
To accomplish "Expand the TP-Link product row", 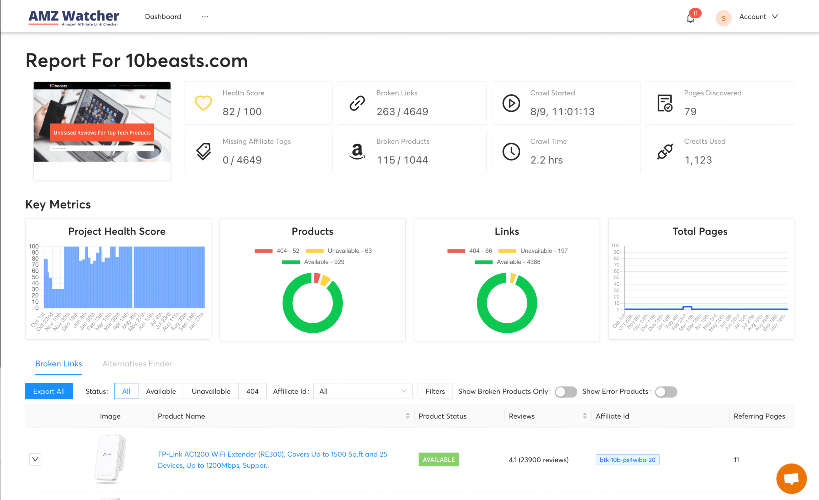I will coord(35,459).
